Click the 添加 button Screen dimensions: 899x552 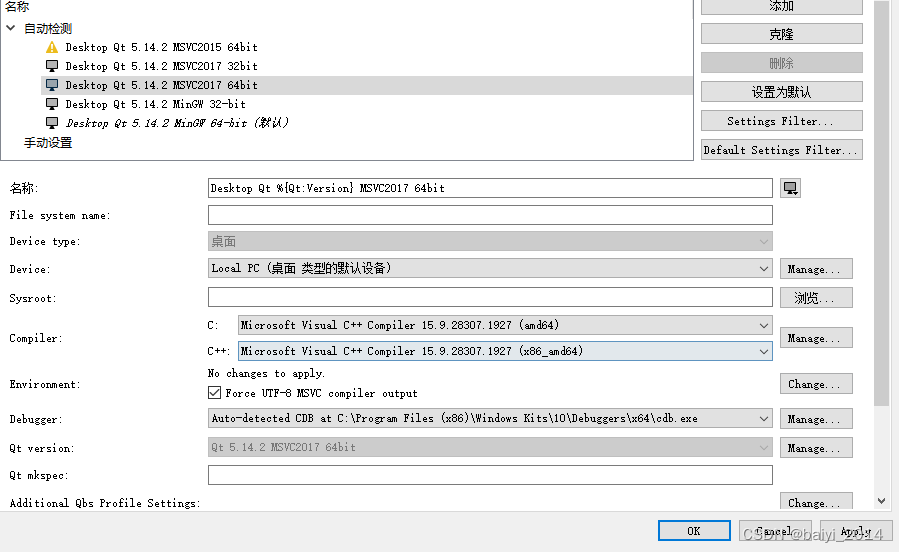(781, 6)
